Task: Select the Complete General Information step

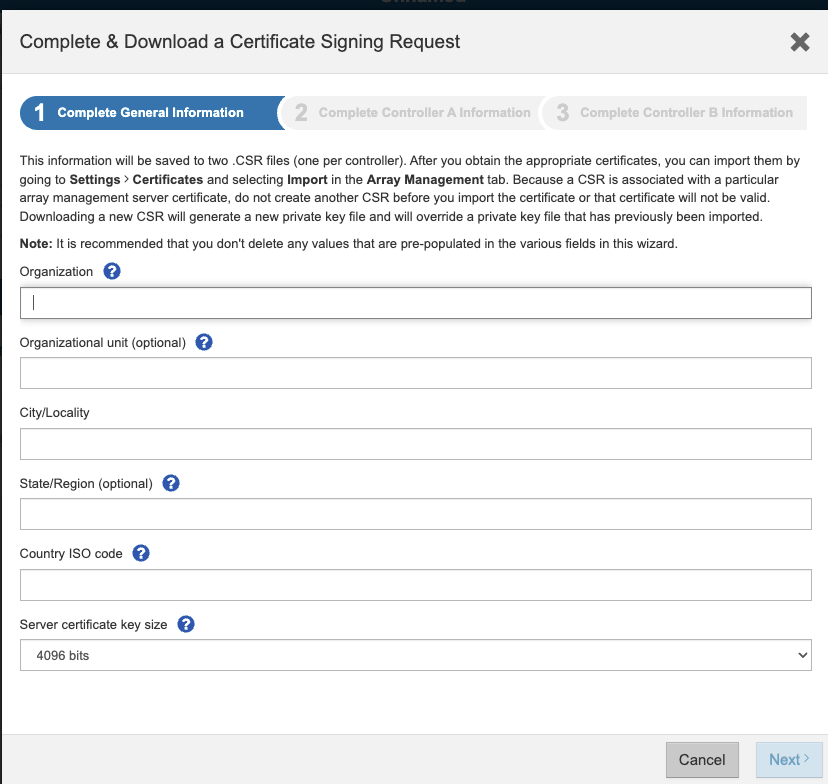Action: [150, 113]
